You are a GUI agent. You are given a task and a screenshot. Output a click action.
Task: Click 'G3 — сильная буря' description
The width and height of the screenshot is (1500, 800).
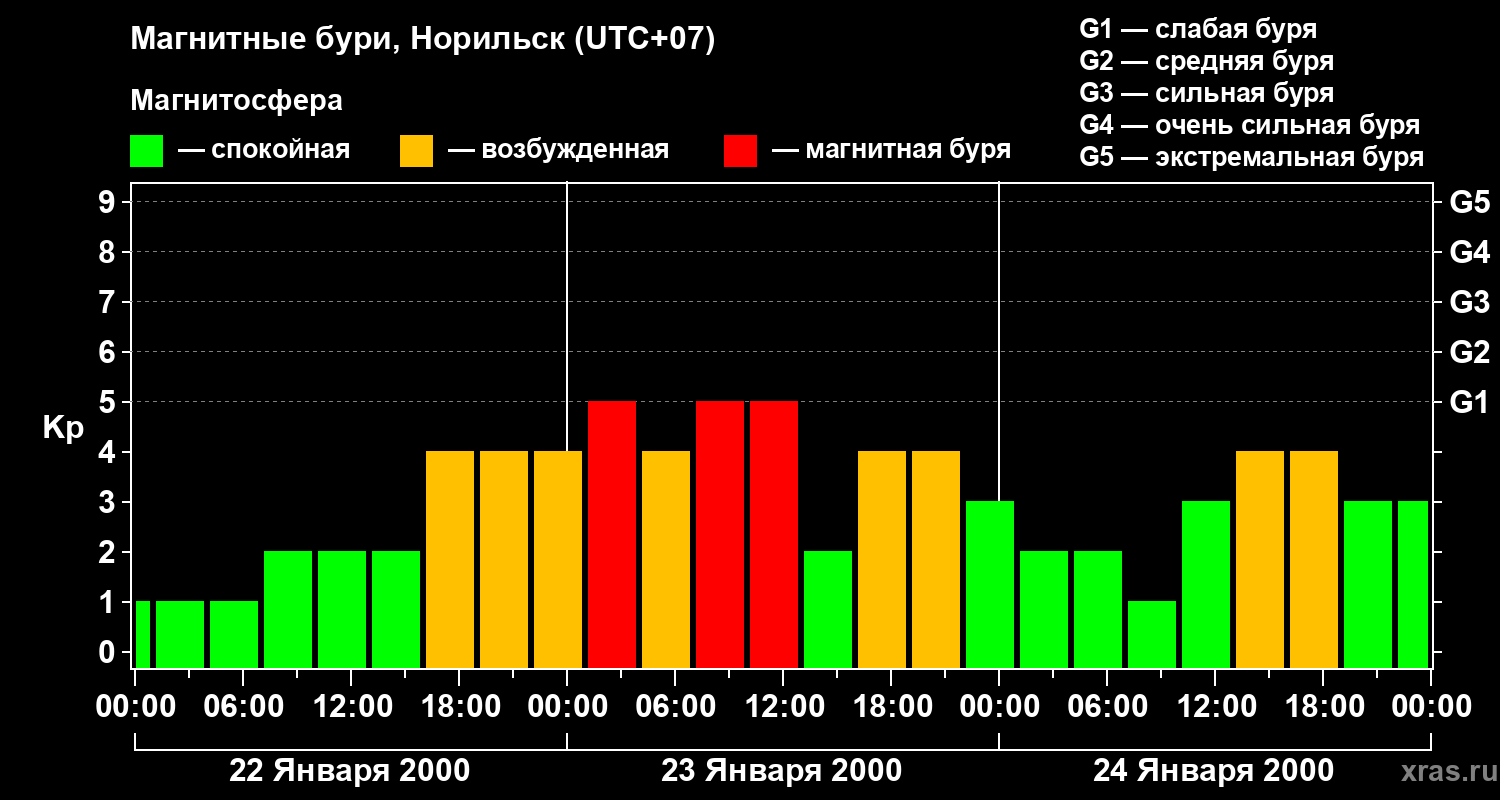[1206, 93]
